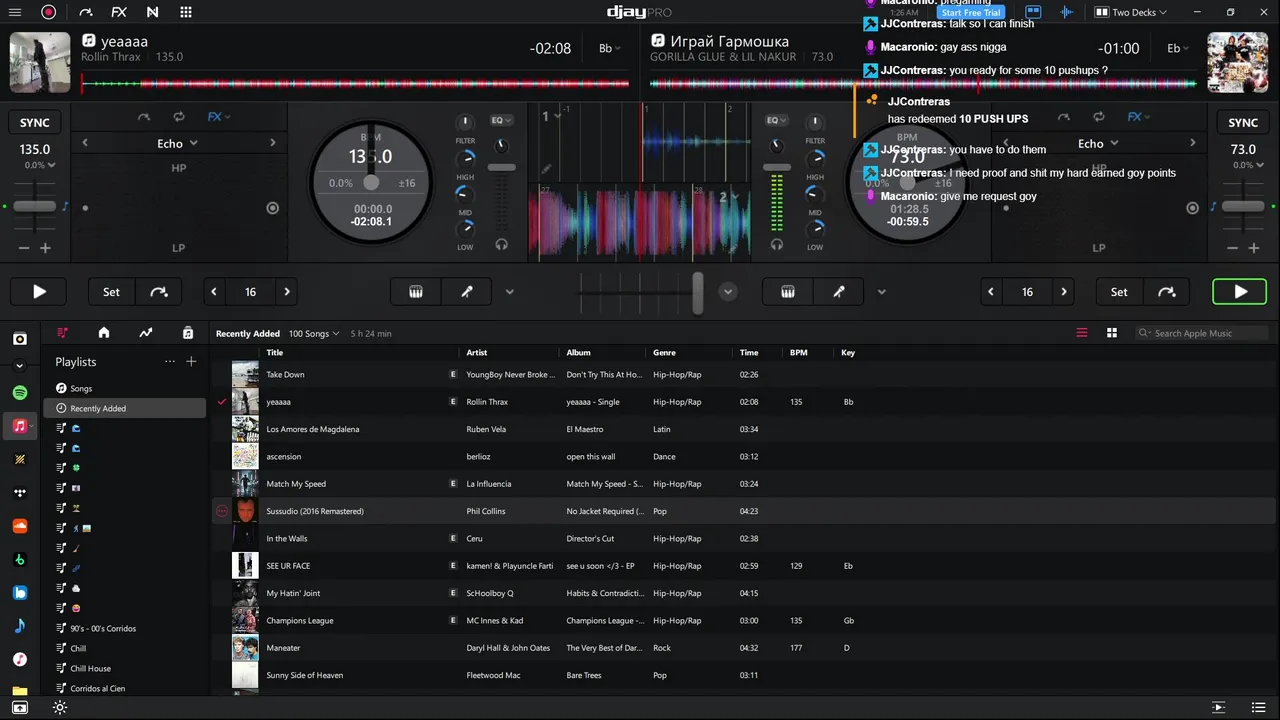The height and width of the screenshot is (720, 1280).
Task: Increase left deck loop length past 16
Action: pos(287,292)
